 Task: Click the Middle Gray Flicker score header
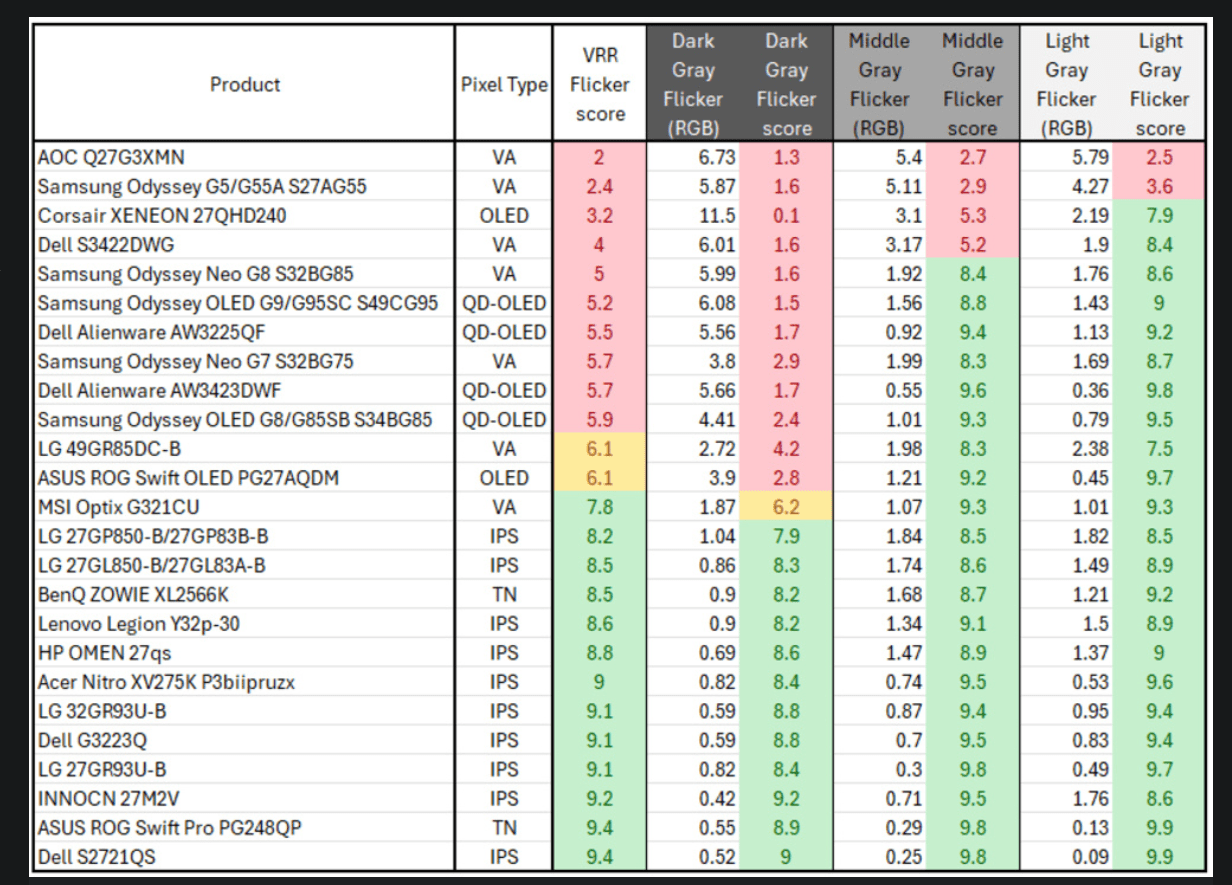972,85
